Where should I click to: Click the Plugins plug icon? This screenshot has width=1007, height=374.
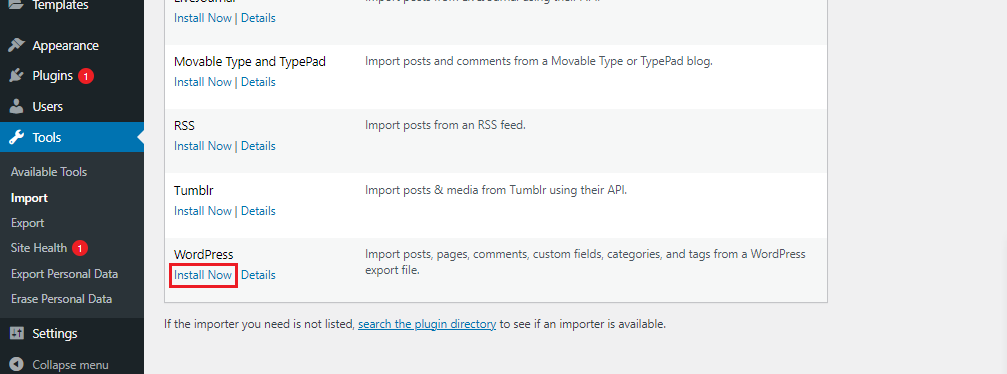pos(17,76)
